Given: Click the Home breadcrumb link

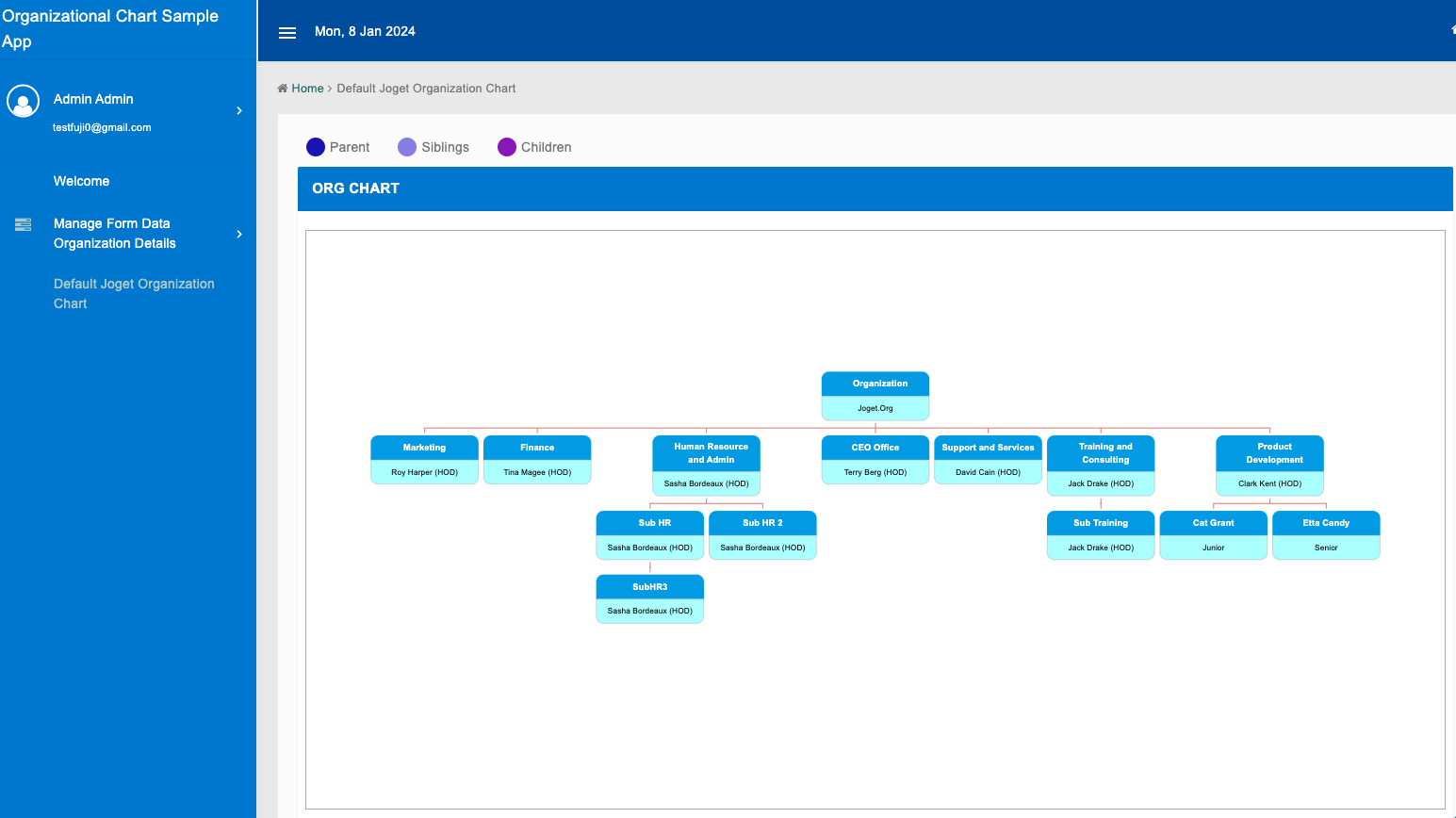Looking at the screenshot, I should pos(307,89).
